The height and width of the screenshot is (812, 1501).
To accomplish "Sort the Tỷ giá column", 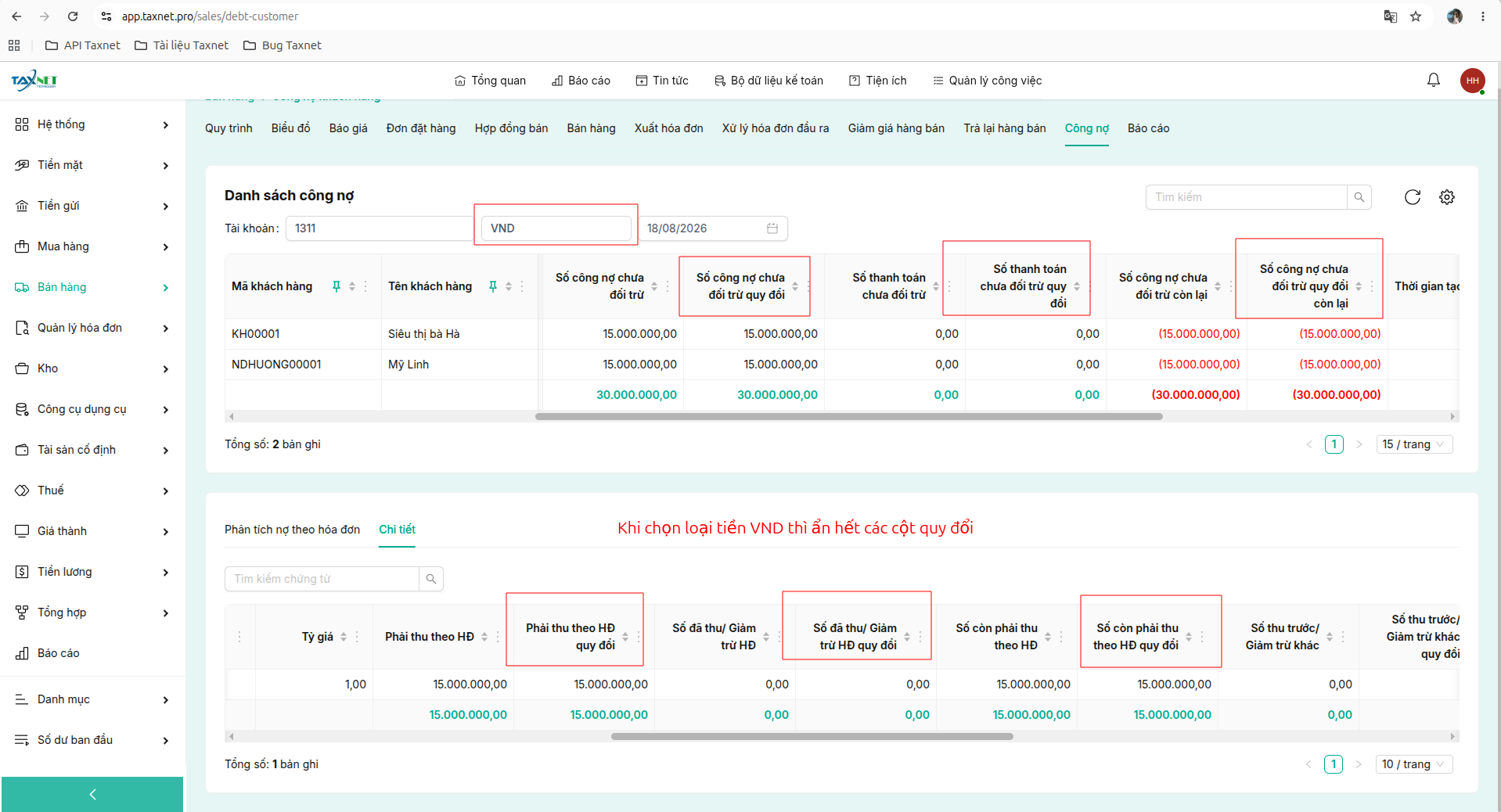I will tap(344, 637).
